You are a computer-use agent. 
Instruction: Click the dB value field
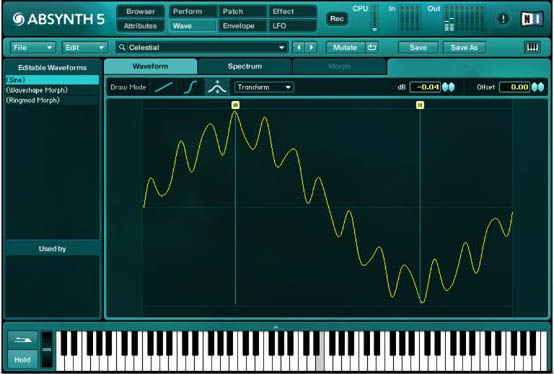click(x=425, y=87)
